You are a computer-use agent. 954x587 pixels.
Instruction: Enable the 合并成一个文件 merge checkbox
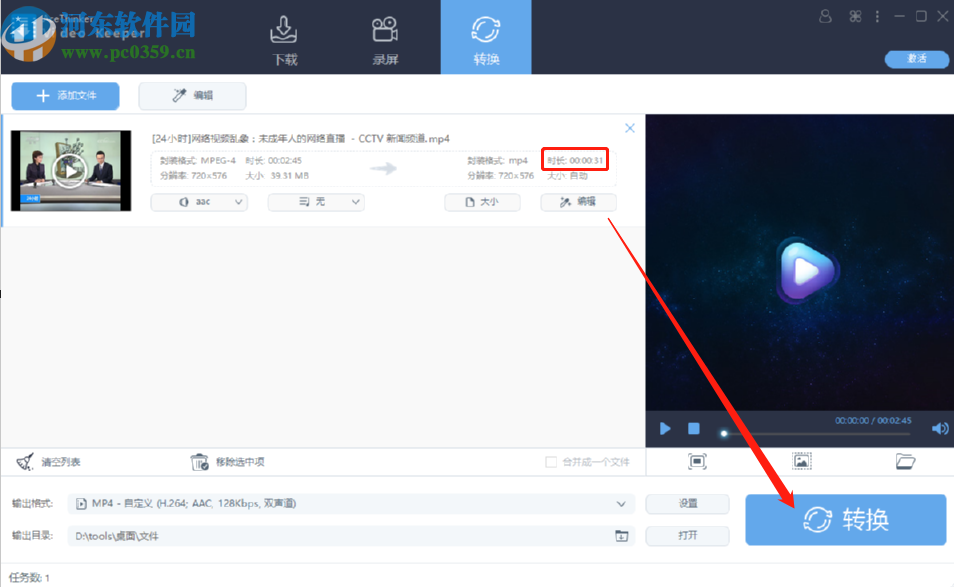(549, 460)
